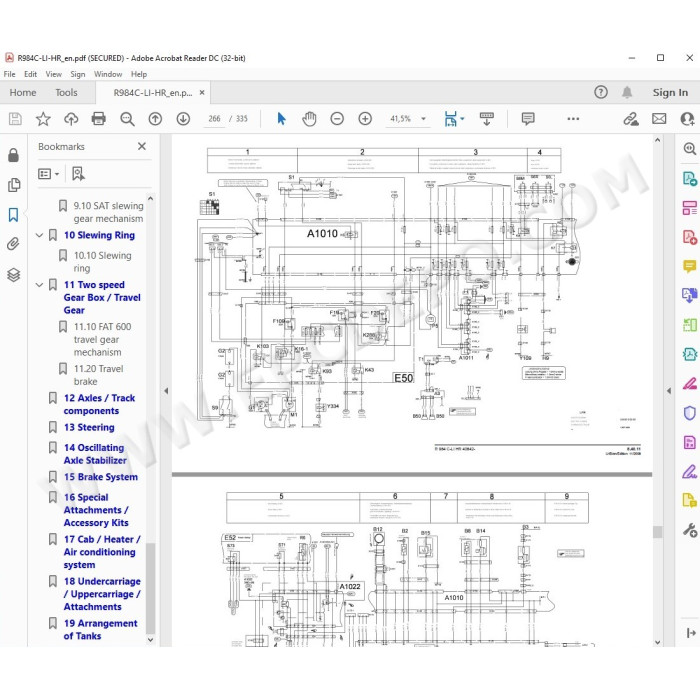The image size is (700, 700).
Task: Open the Find text magnifier
Action: coord(127,119)
